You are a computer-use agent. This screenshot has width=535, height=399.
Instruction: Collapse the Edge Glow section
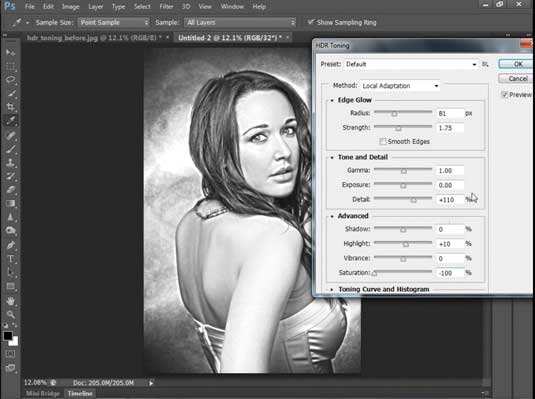tap(332, 100)
